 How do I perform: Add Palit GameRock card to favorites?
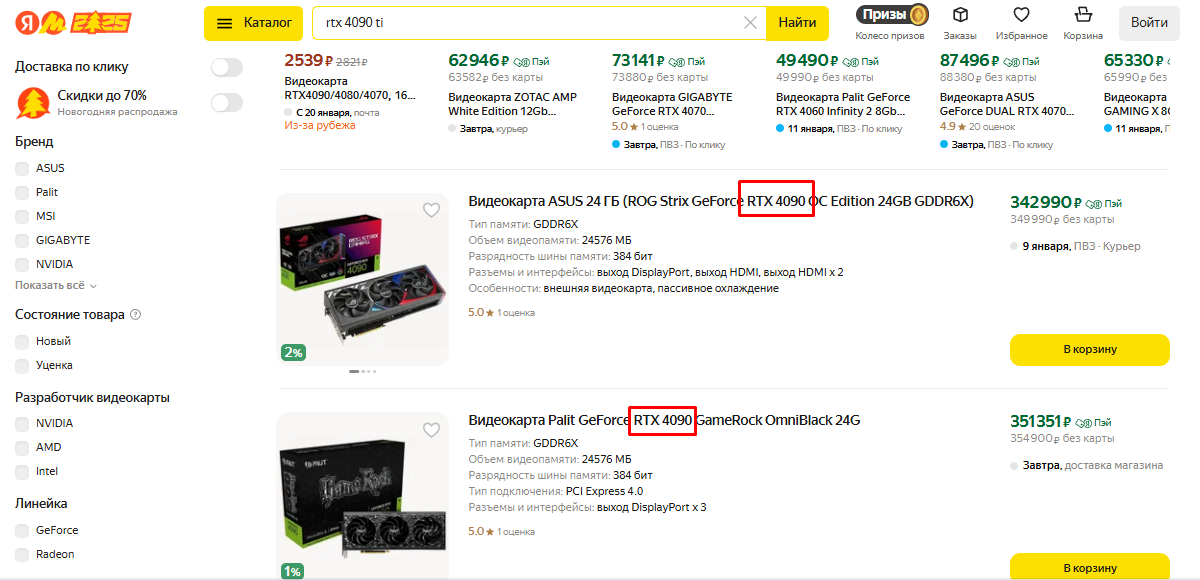click(431, 430)
